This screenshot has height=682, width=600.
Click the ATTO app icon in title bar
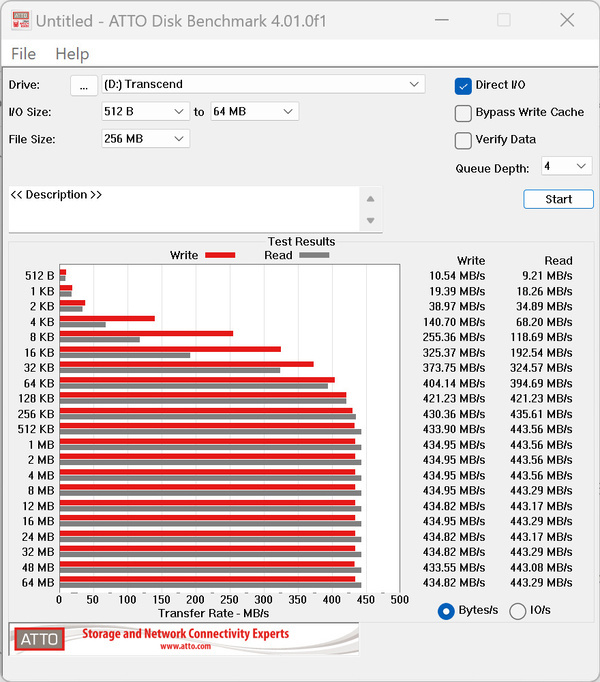click(18, 20)
